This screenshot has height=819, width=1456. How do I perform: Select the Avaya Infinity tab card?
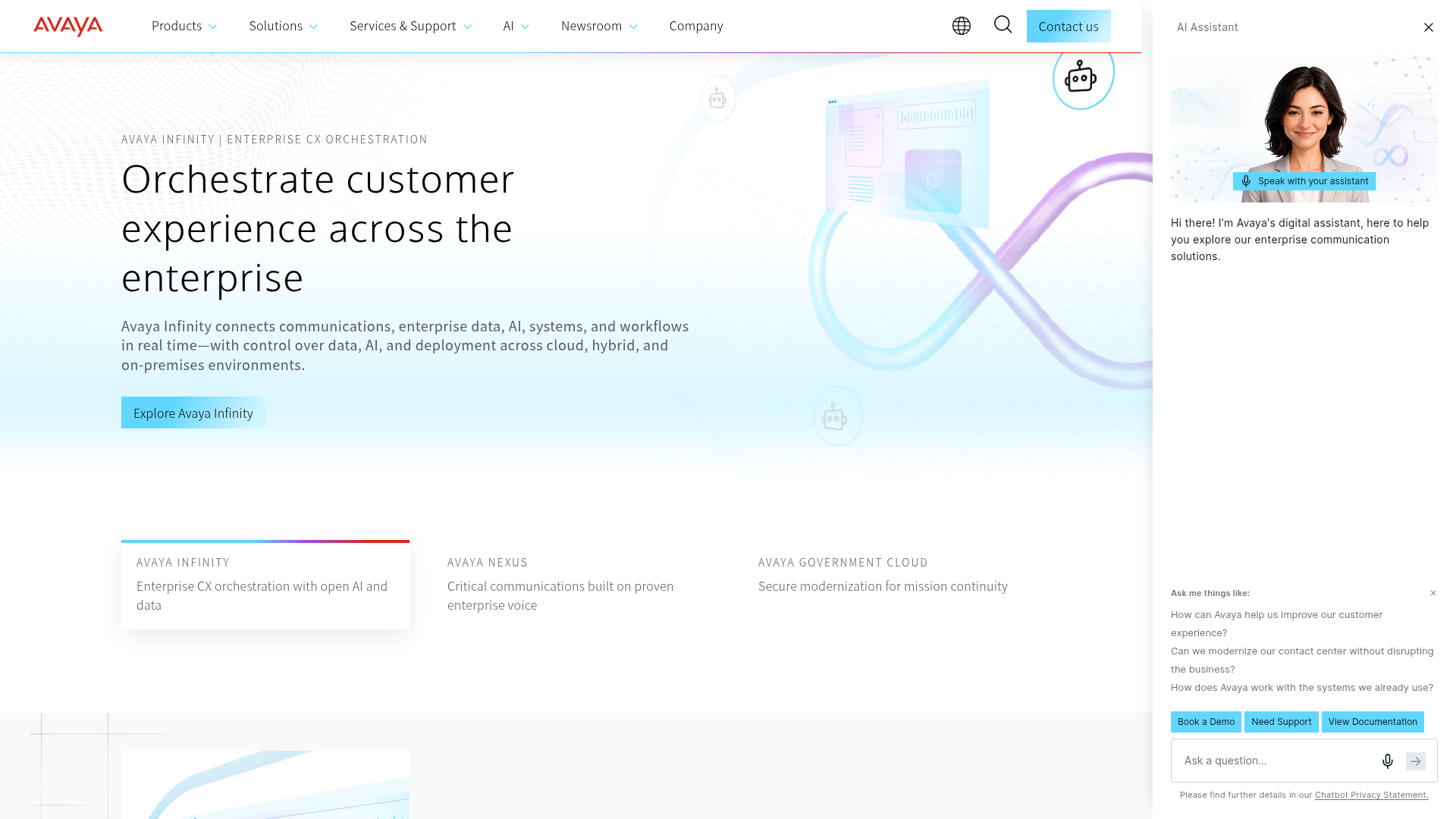point(265,585)
